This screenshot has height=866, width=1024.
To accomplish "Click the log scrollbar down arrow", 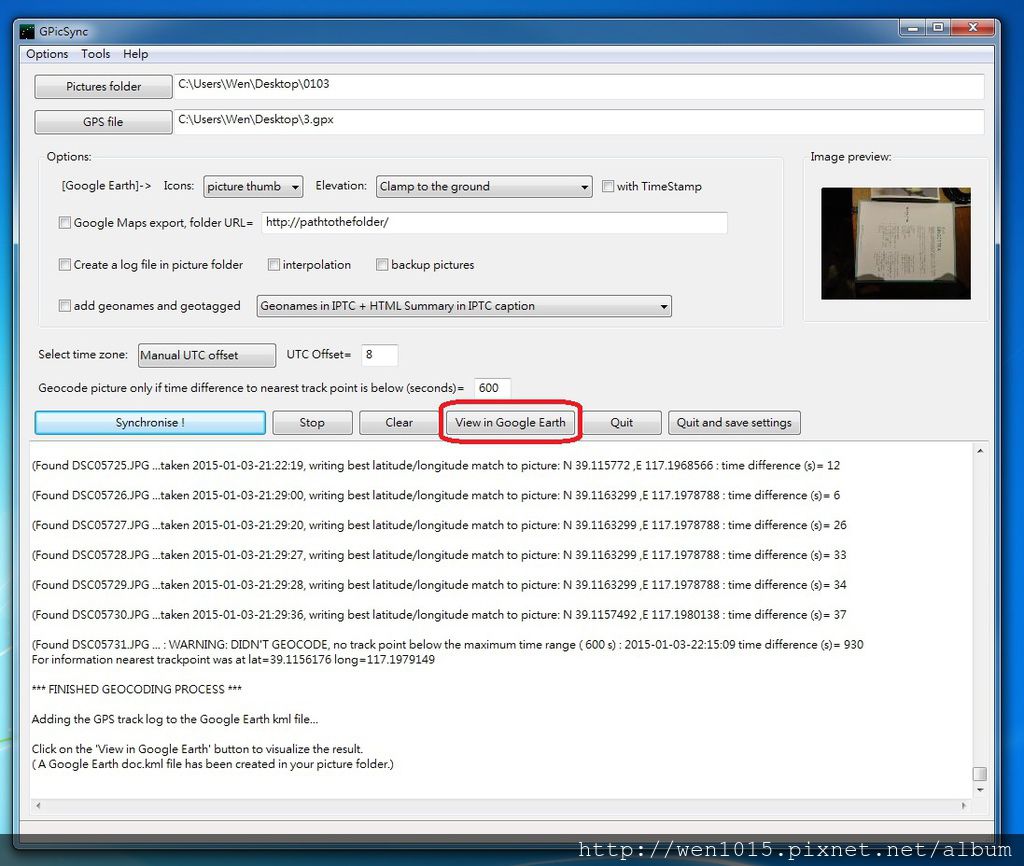I will point(980,790).
